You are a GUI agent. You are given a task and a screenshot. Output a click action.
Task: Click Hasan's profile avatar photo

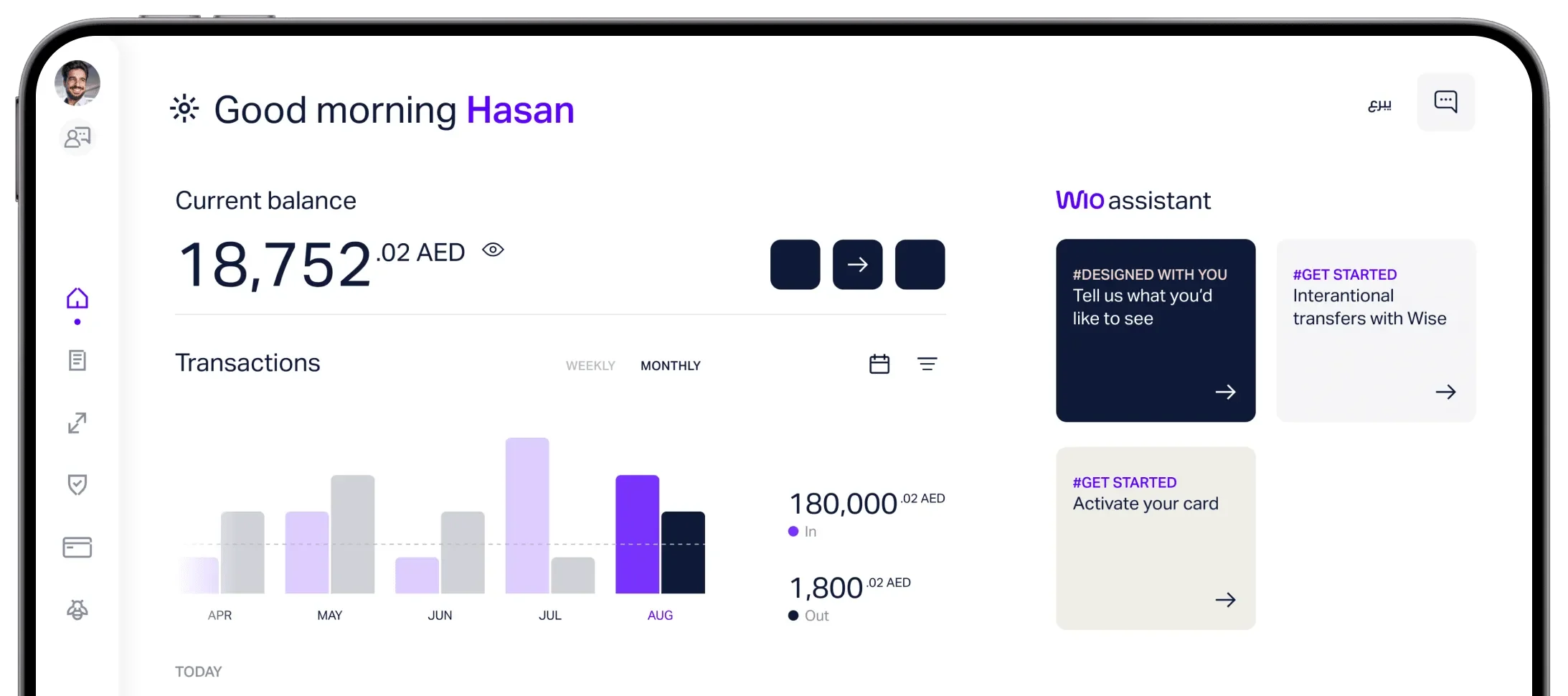tap(77, 83)
